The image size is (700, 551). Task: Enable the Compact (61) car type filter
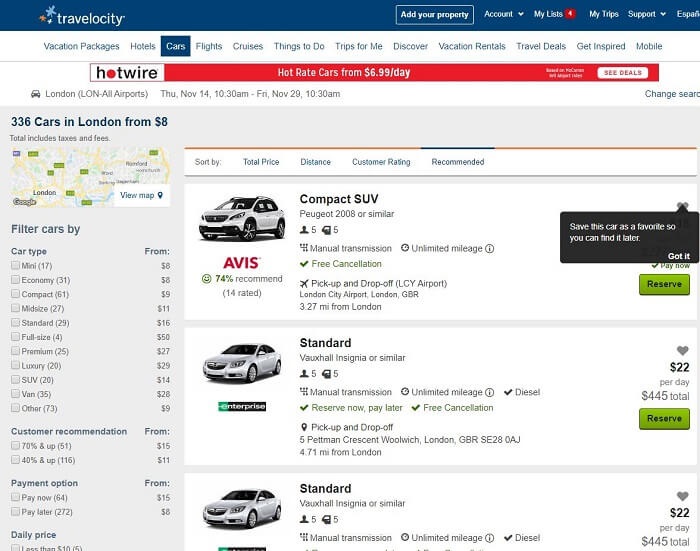click(x=15, y=294)
